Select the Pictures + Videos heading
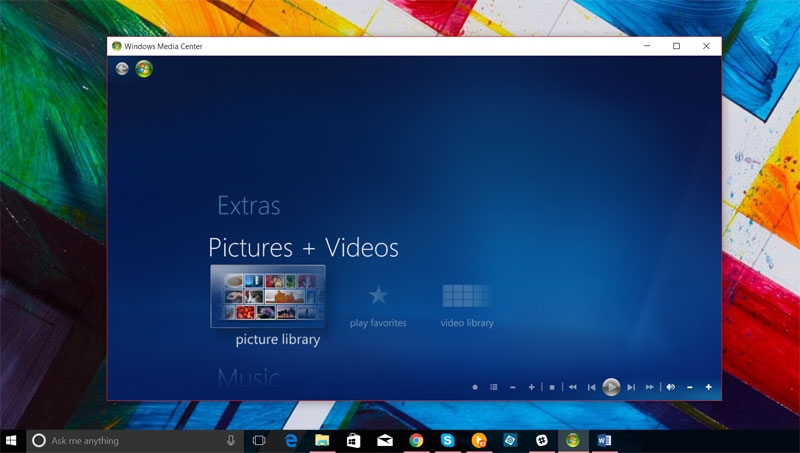 [303, 247]
